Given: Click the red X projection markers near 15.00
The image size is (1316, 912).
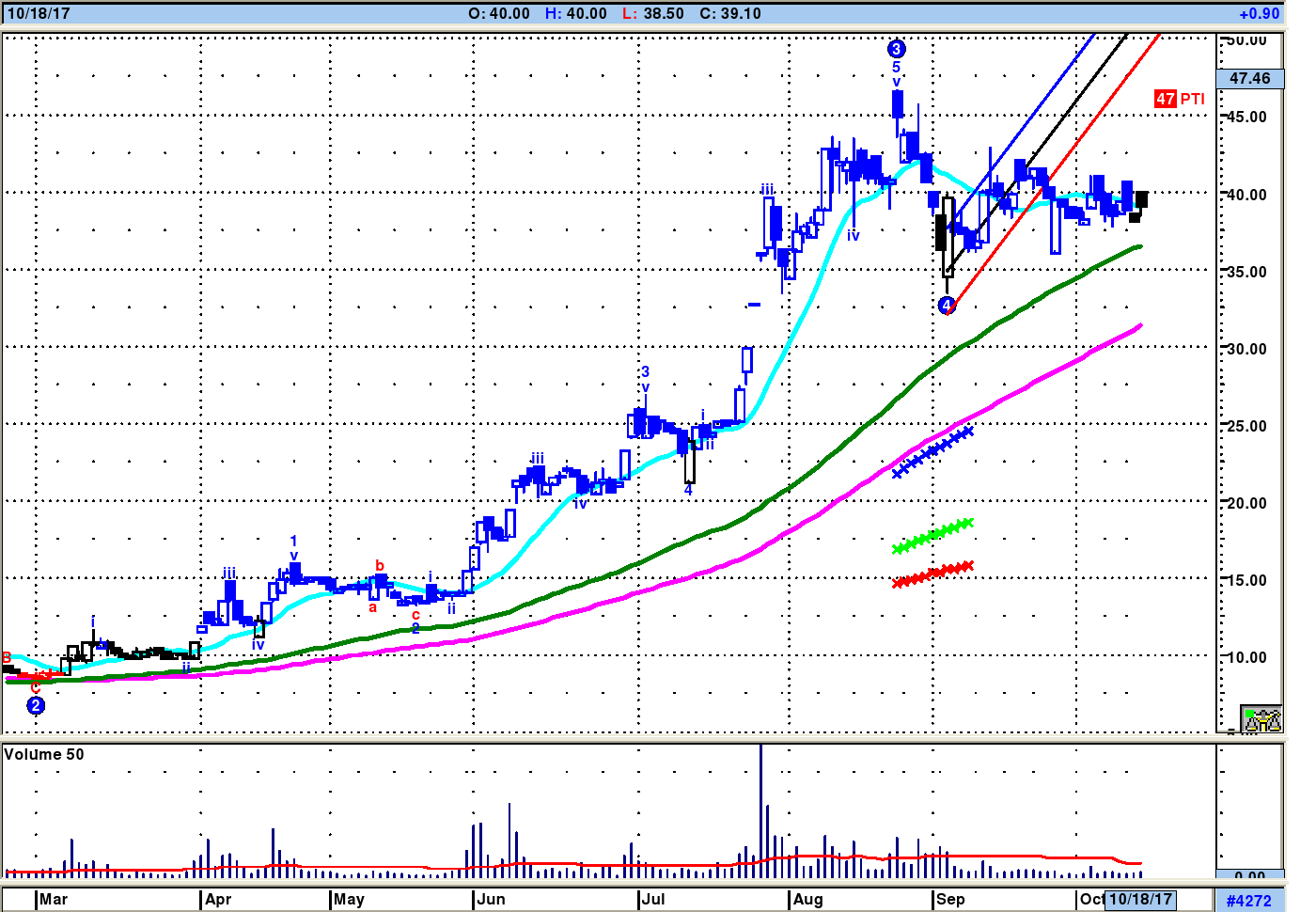Looking at the screenshot, I should coord(932,574).
